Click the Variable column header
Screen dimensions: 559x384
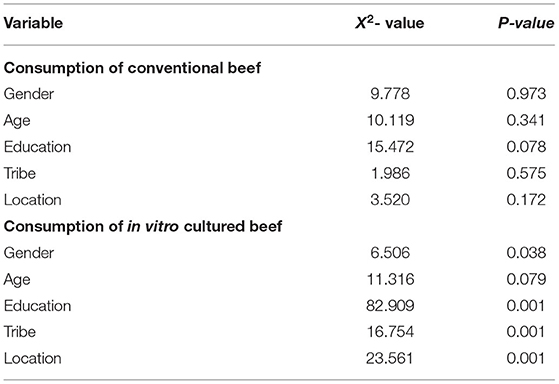(33, 23)
